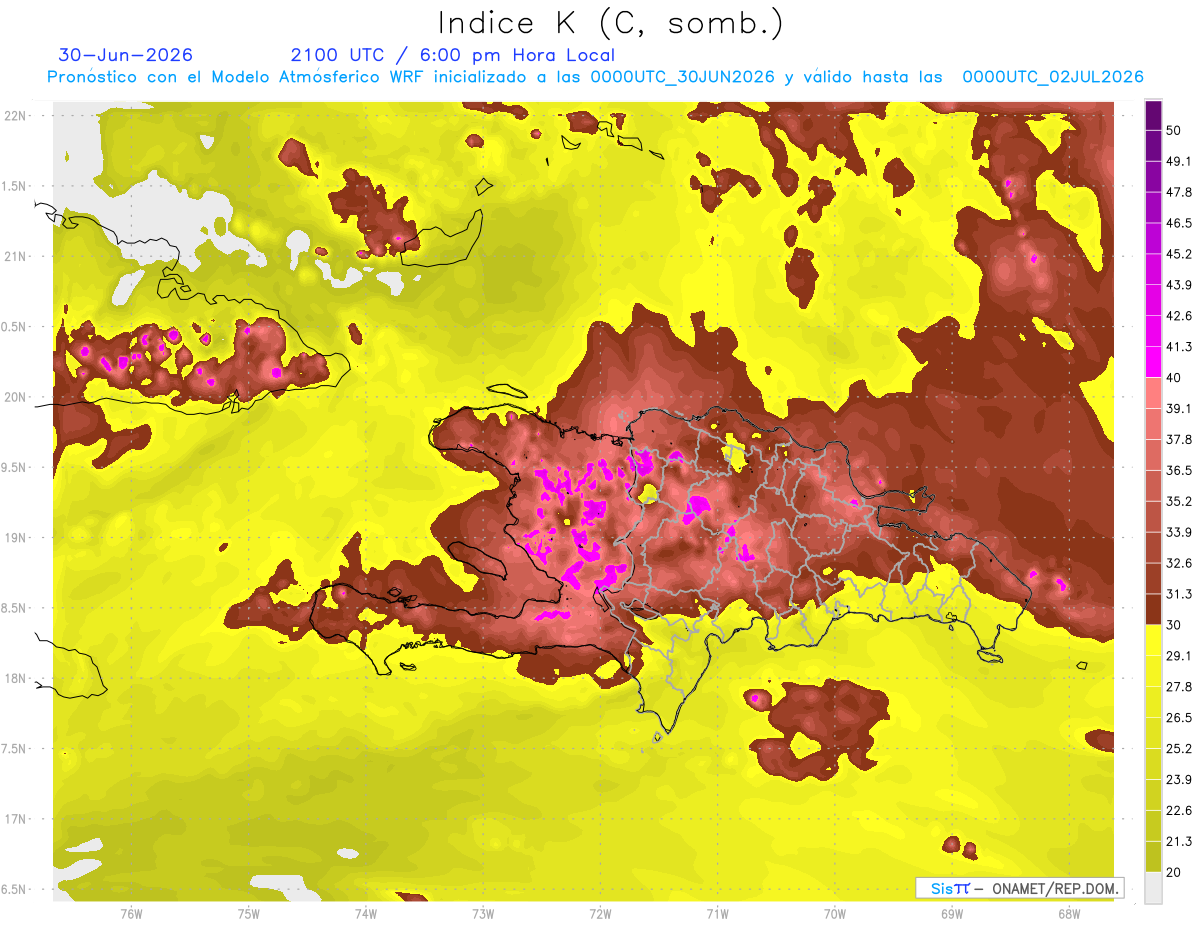Click the "72W" longitude label
The image size is (1200, 927).
600,913
